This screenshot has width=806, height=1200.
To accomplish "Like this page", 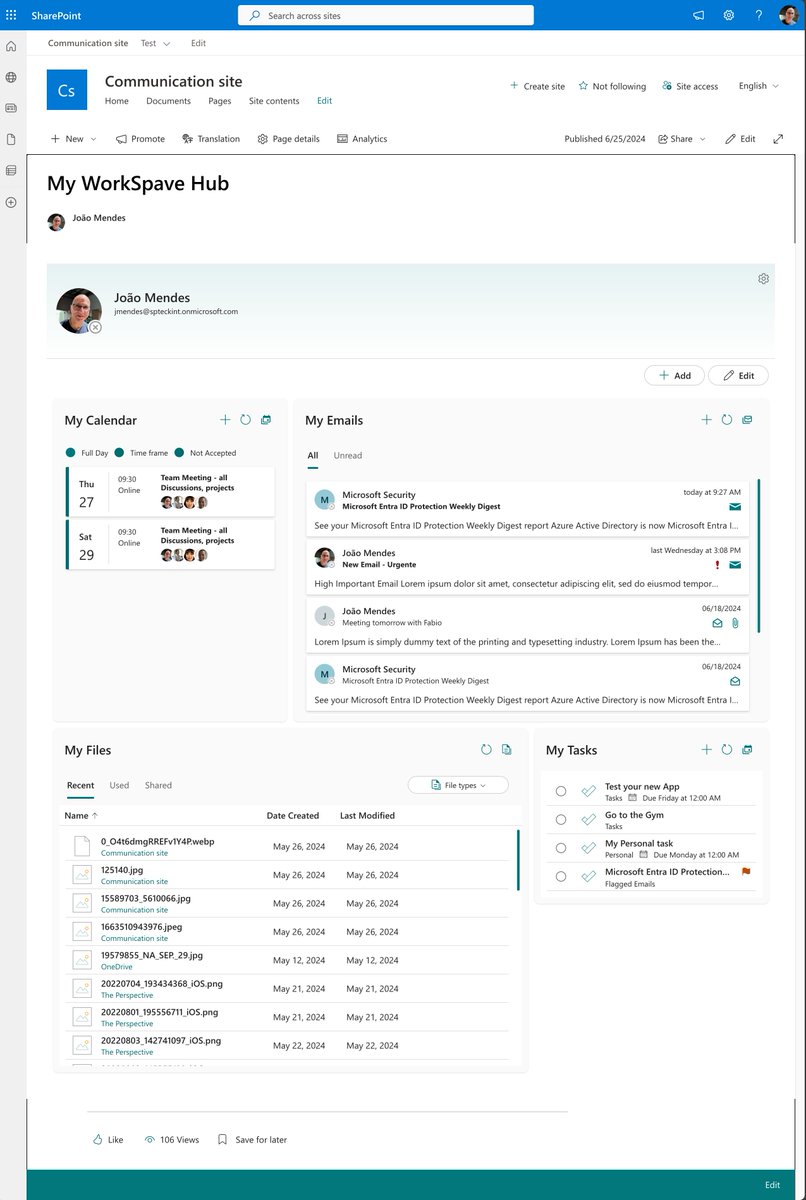I will [x=107, y=1139].
